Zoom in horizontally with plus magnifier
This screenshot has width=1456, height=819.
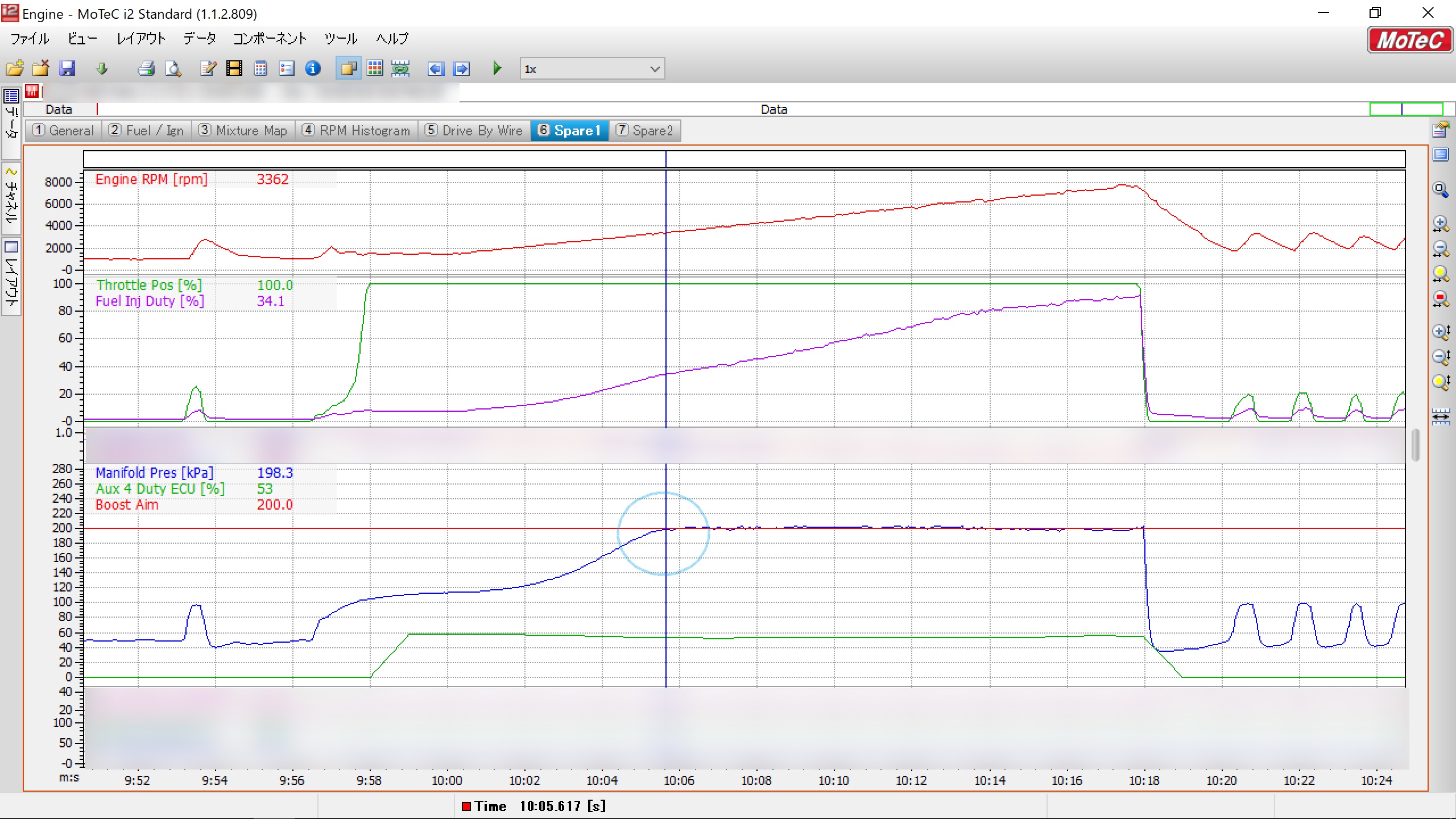coord(1441,224)
